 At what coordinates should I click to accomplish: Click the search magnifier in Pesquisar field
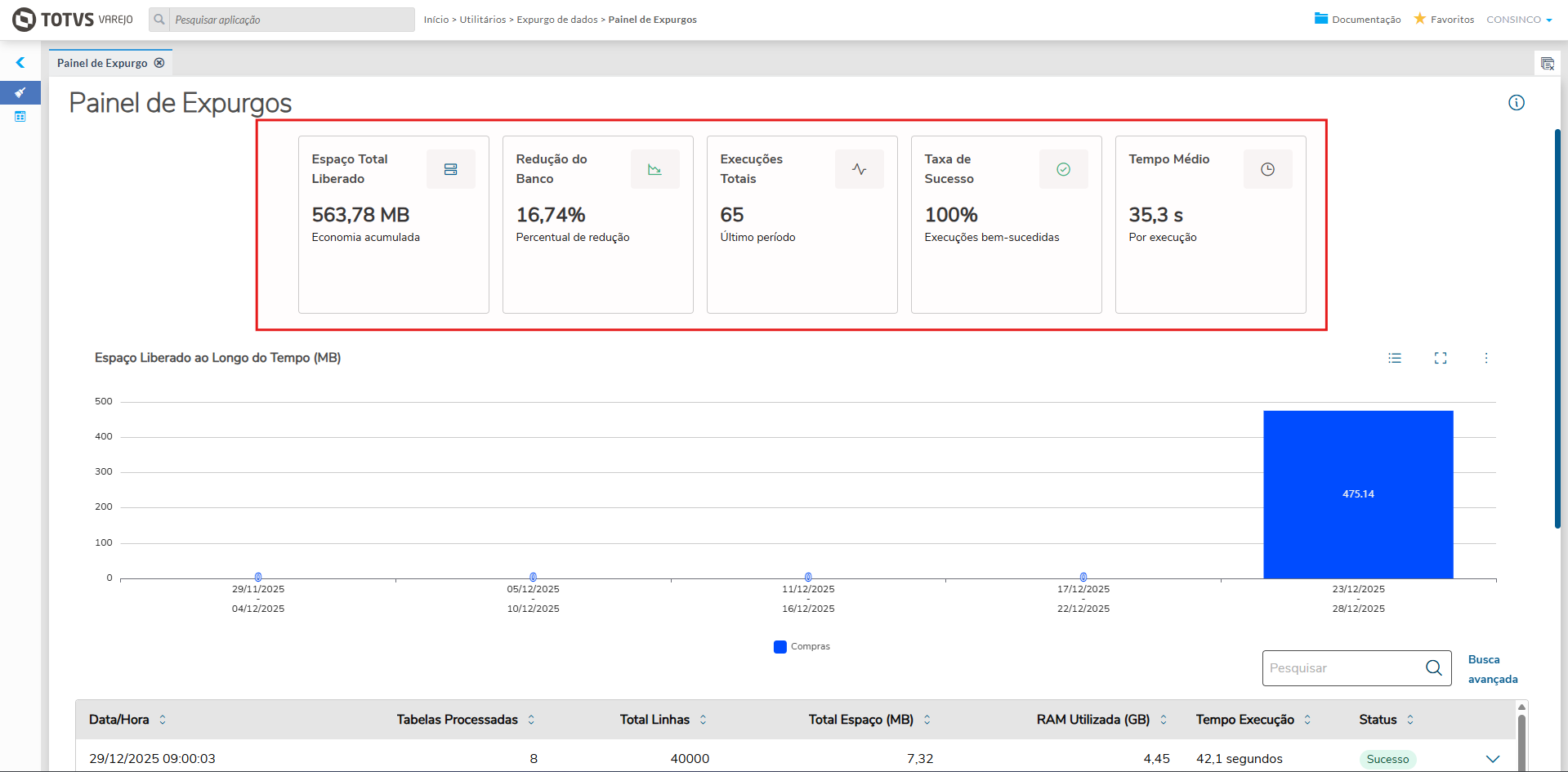click(x=1434, y=668)
